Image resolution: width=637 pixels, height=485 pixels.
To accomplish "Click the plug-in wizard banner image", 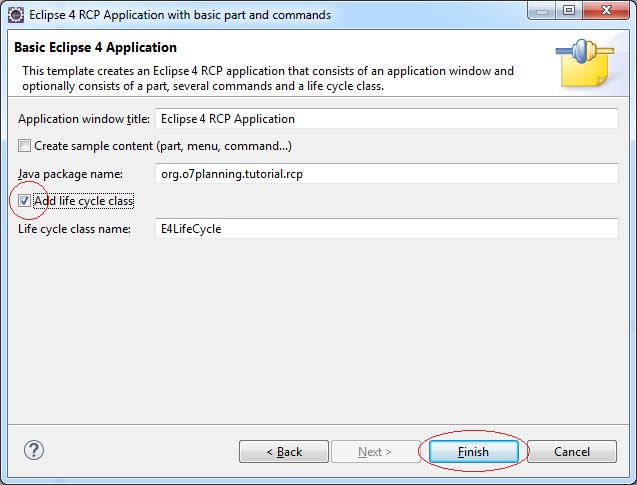I will tap(585, 63).
